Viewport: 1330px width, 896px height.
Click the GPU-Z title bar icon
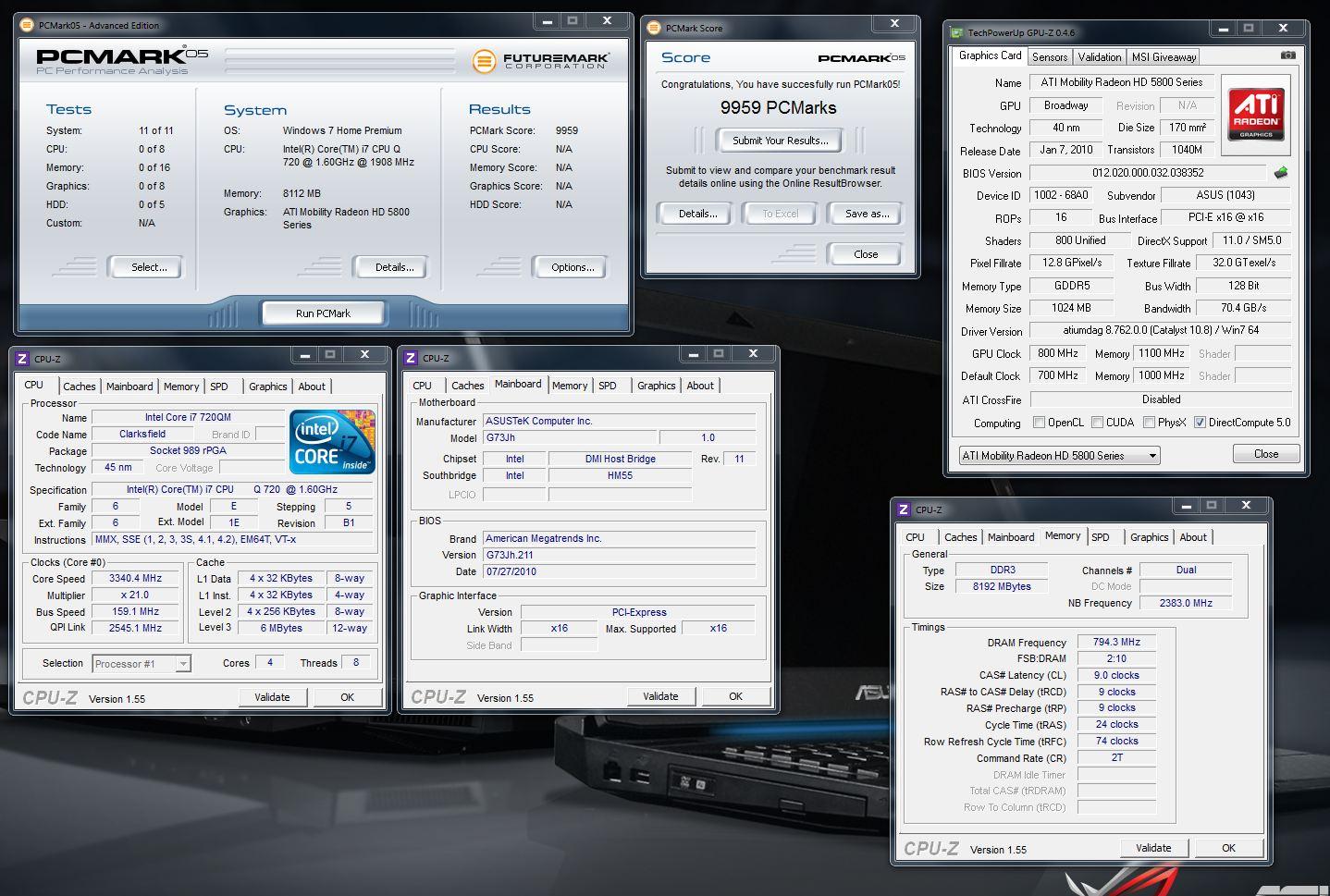click(x=957, y=32)
